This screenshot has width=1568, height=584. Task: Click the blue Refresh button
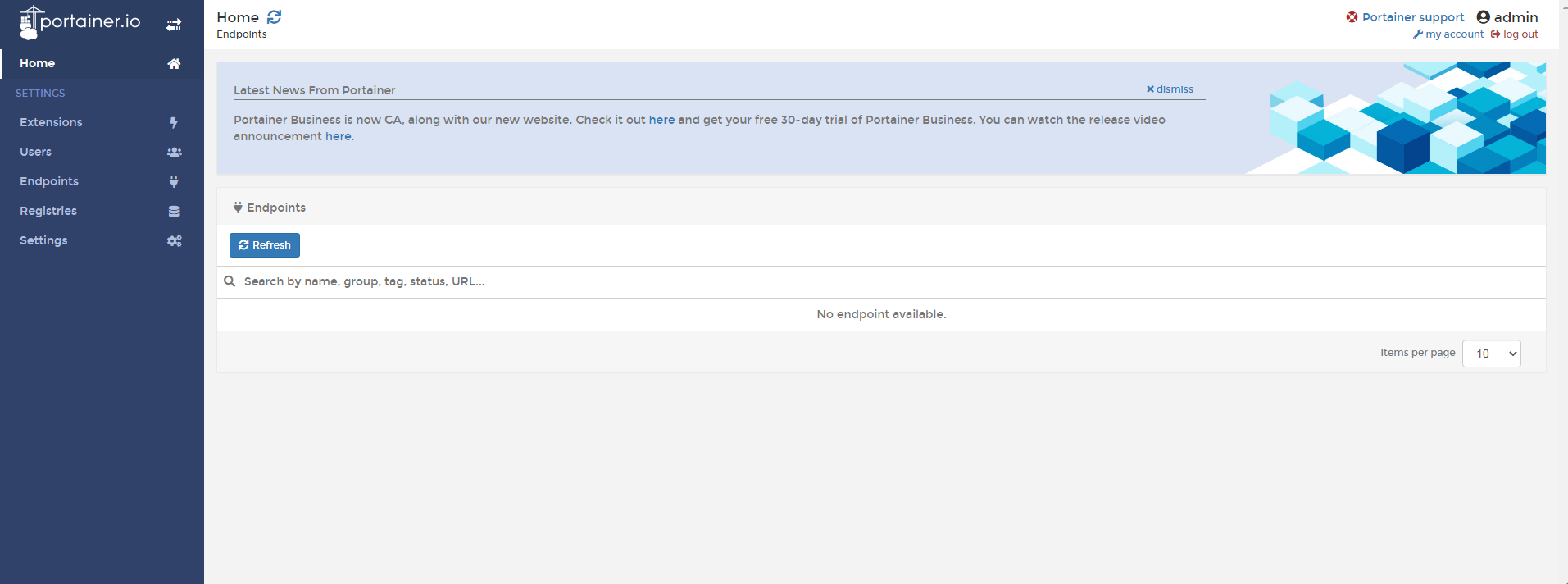tap(265, 245)
